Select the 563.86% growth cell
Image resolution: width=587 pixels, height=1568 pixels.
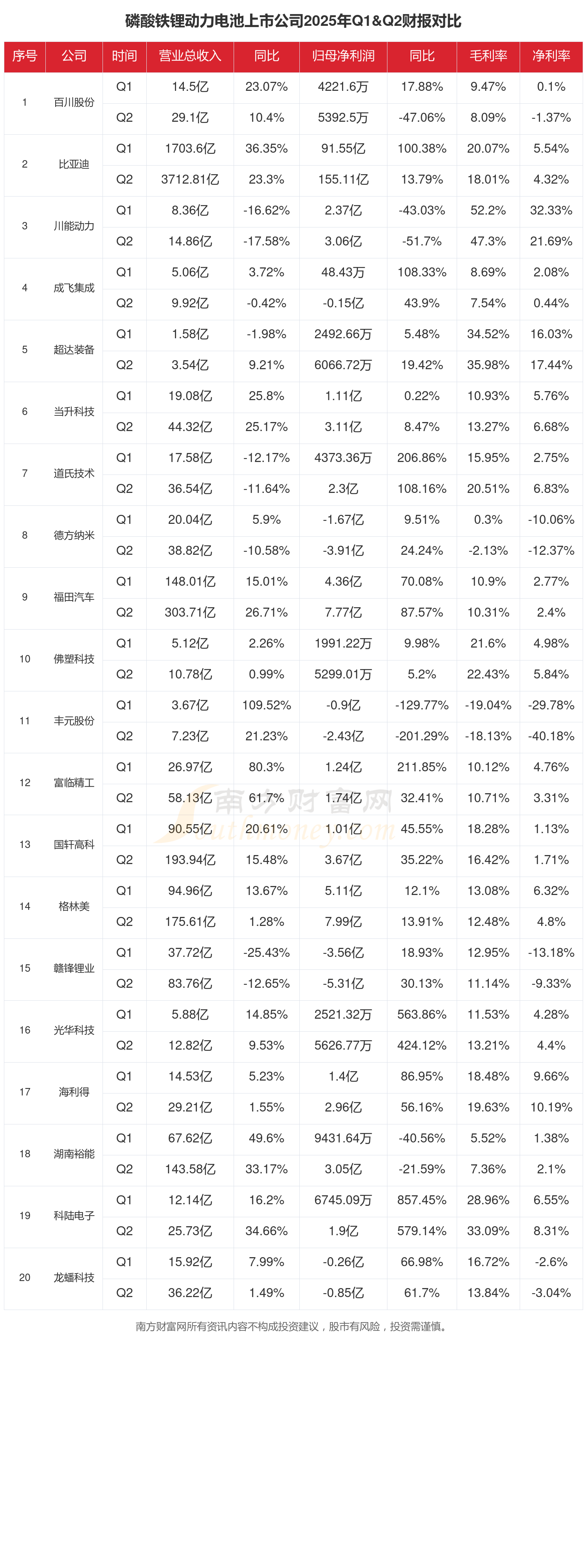click(x=421, y=1014)
